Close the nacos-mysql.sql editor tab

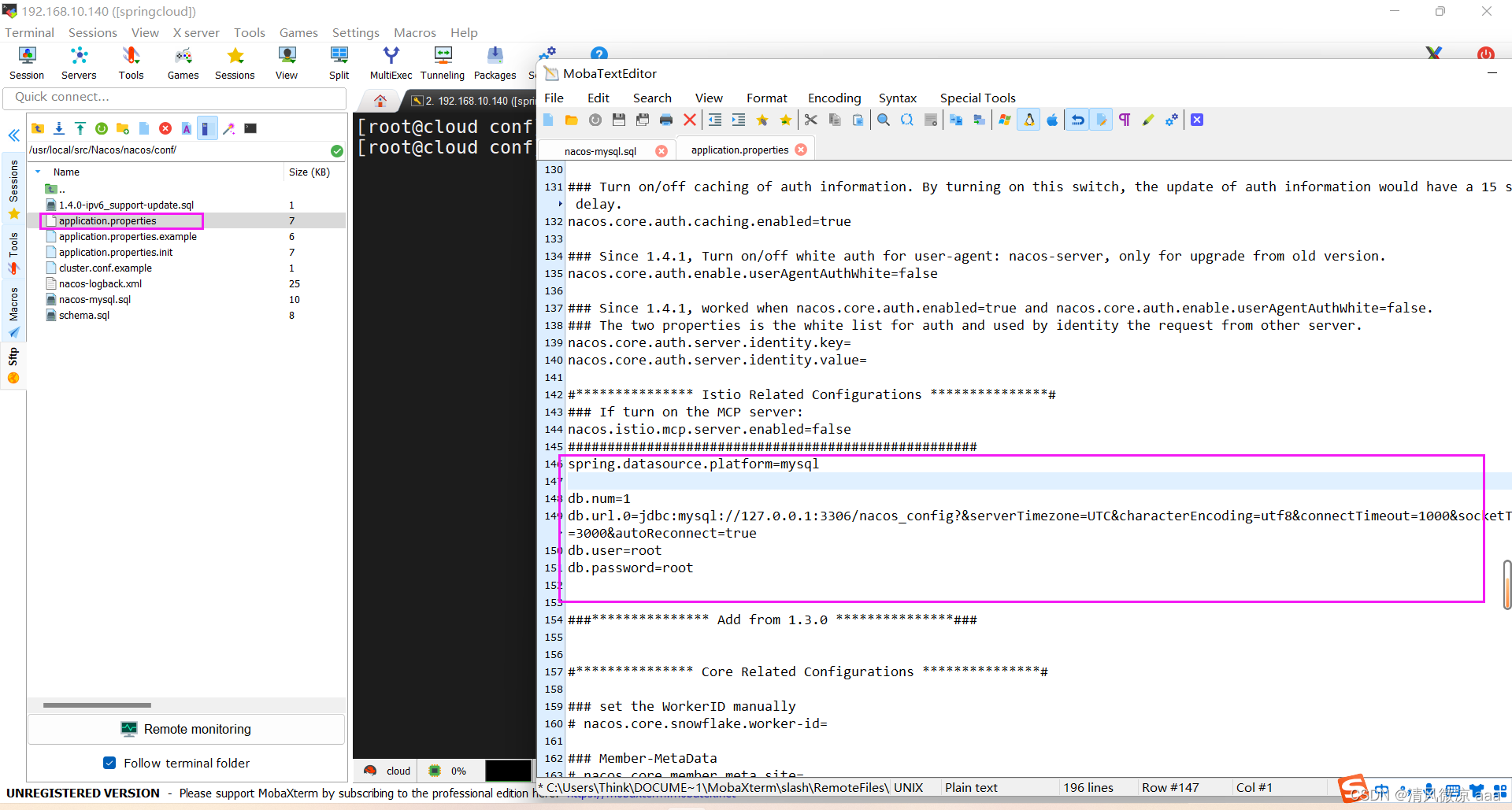(x=661, y=151)
